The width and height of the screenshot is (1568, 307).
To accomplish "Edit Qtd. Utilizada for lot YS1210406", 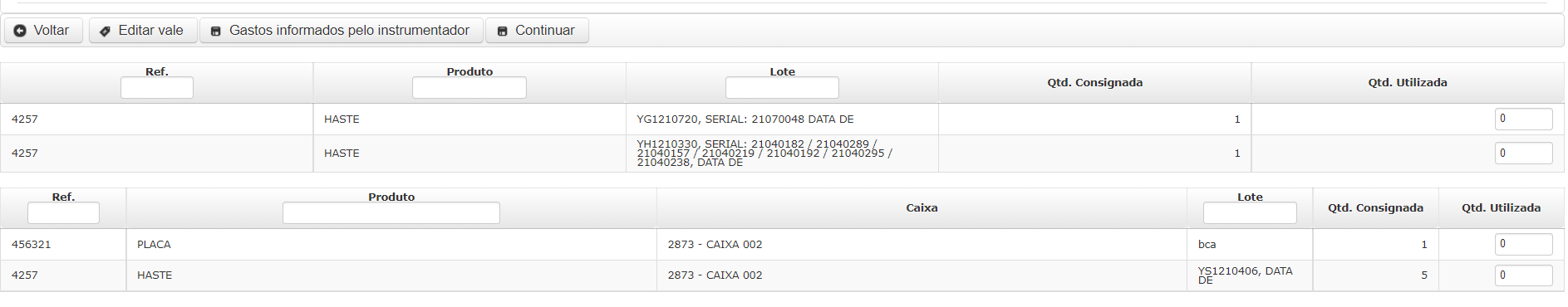I will point(1524,275).
